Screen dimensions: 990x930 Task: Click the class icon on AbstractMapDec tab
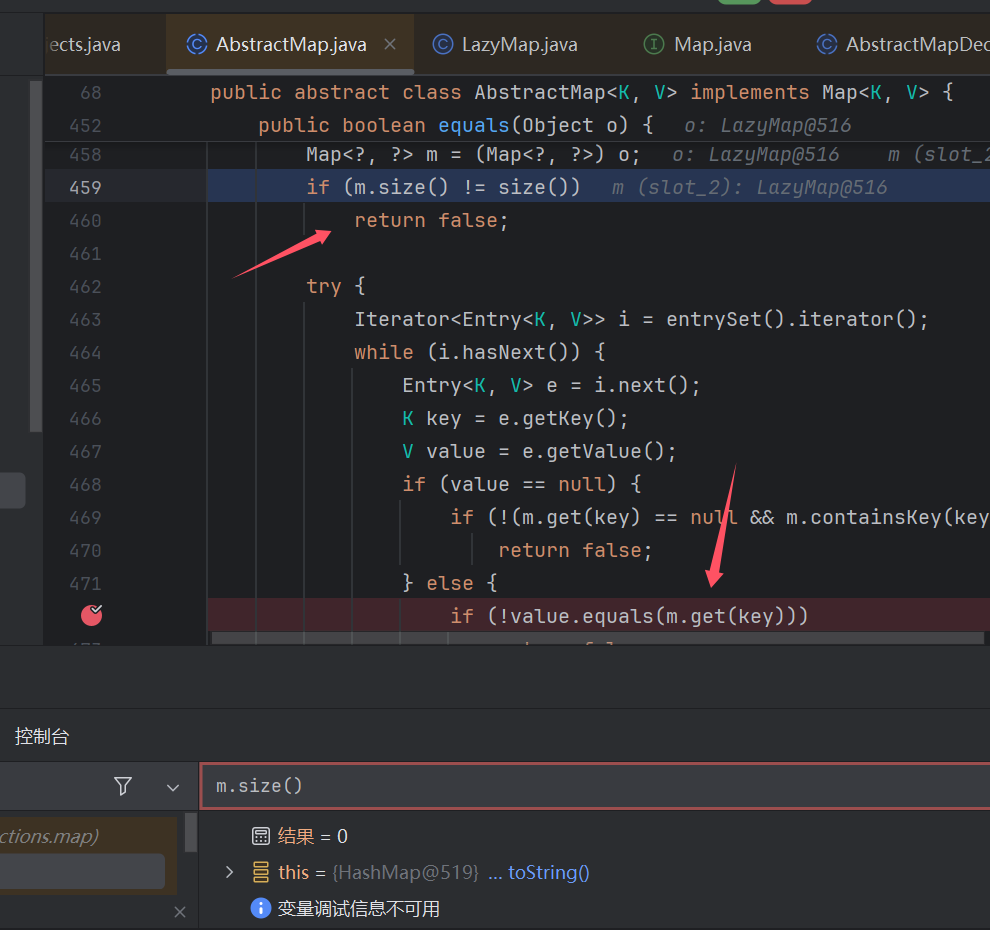(x=826, y=44)
